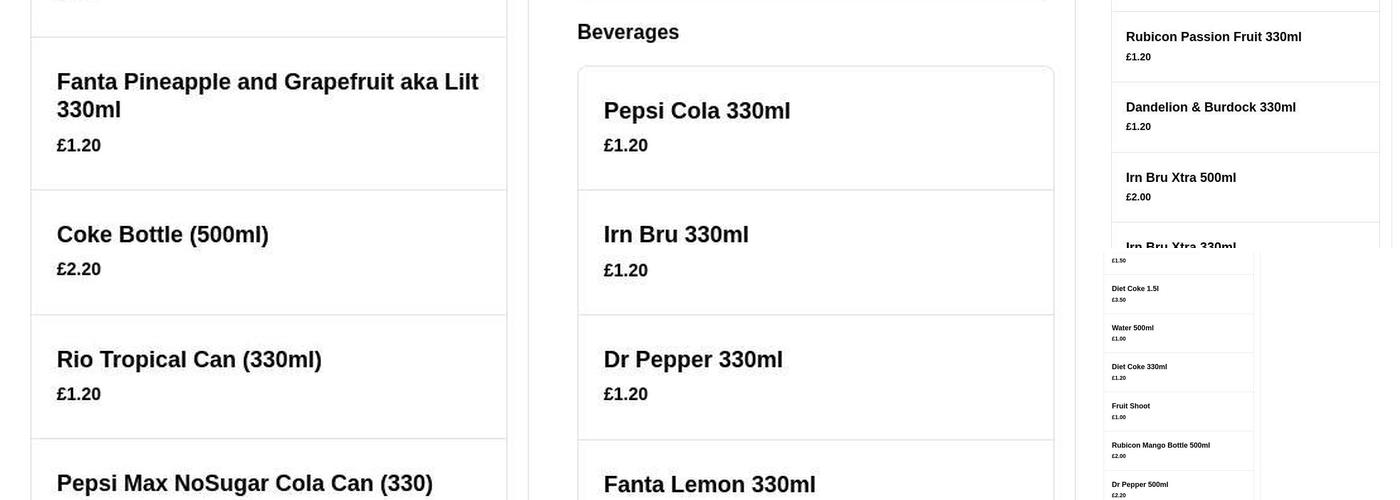Select Fanta Lemon 330ml
1400x500 pixels.
pos(709,485)
